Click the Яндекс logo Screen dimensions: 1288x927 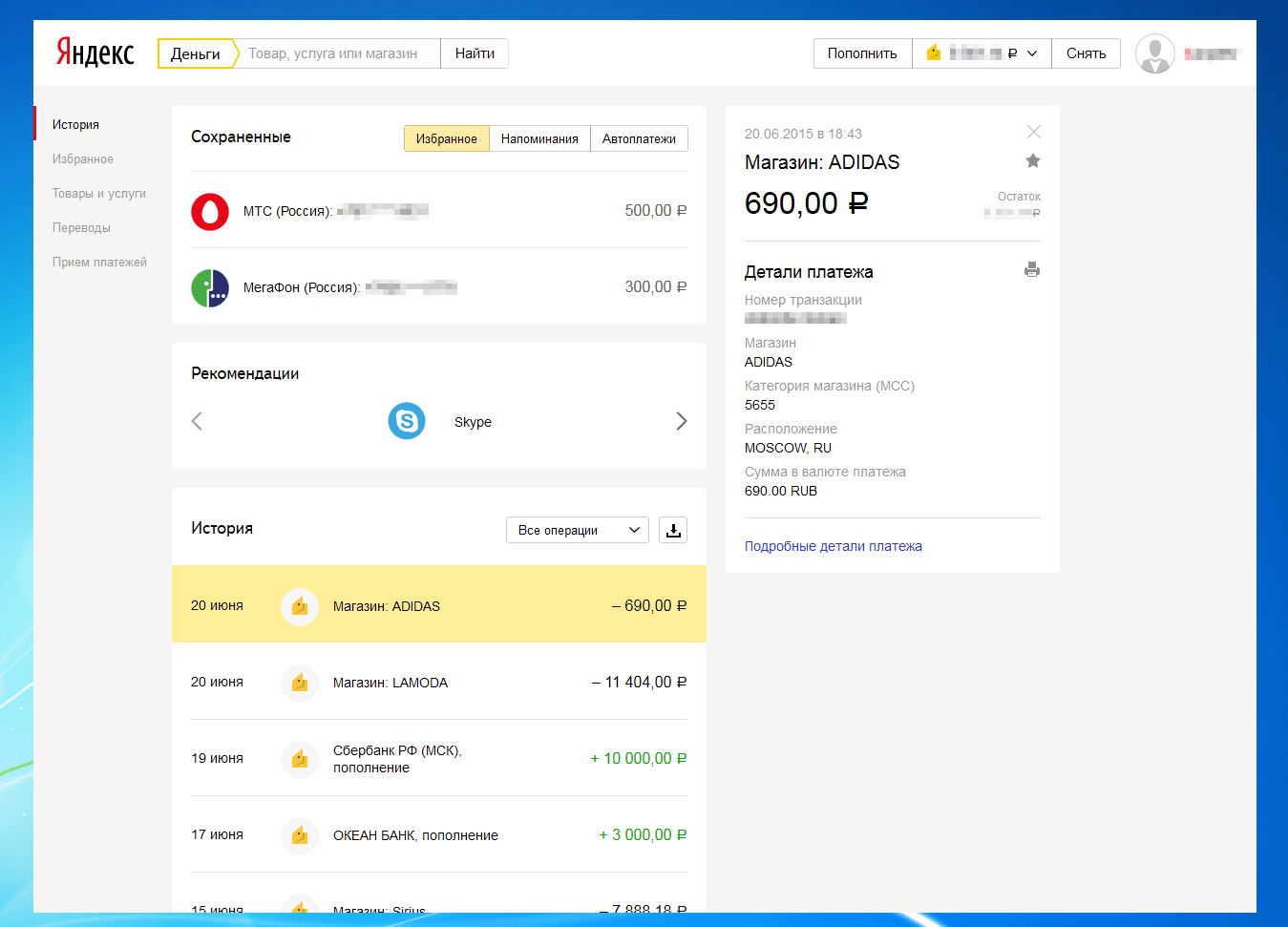click(95, 53)
